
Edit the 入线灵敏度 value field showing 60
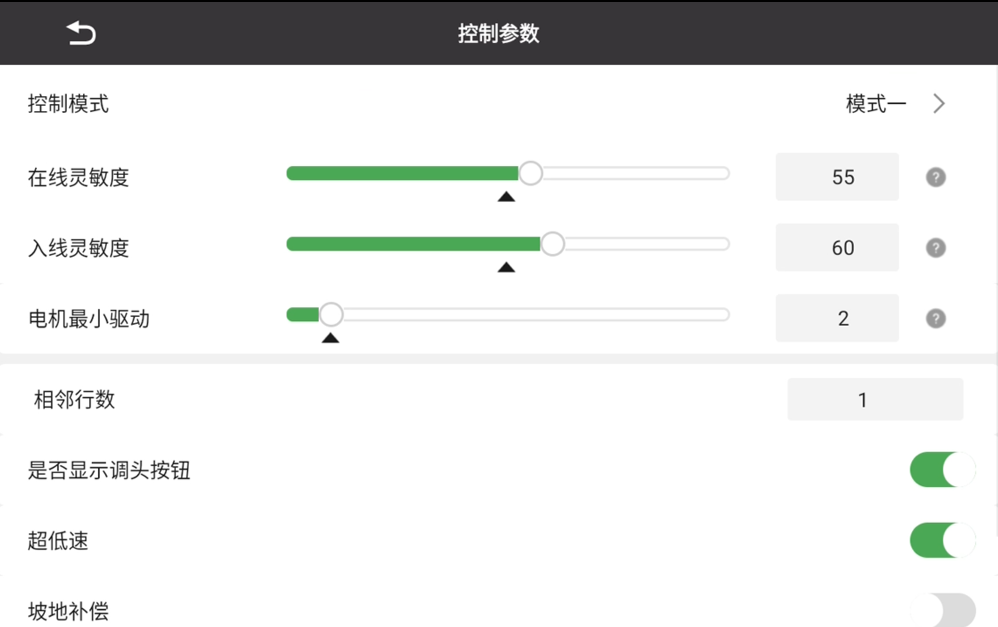click(x=837, y=248)
